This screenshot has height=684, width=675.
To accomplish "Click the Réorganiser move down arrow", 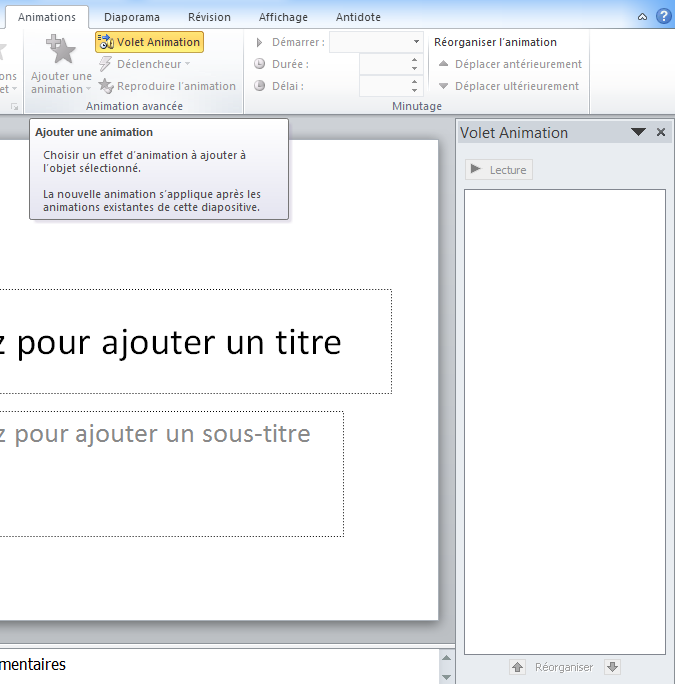I will (613, 667).
